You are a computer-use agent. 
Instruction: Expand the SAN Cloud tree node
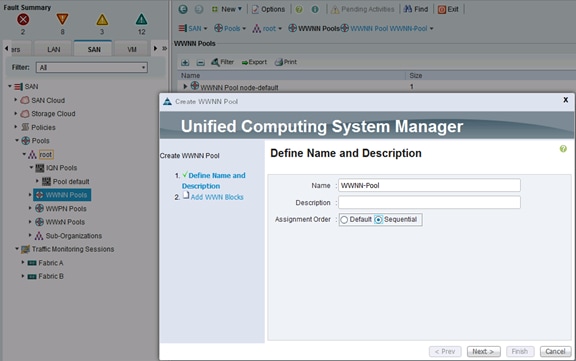(x=15, y=100)
